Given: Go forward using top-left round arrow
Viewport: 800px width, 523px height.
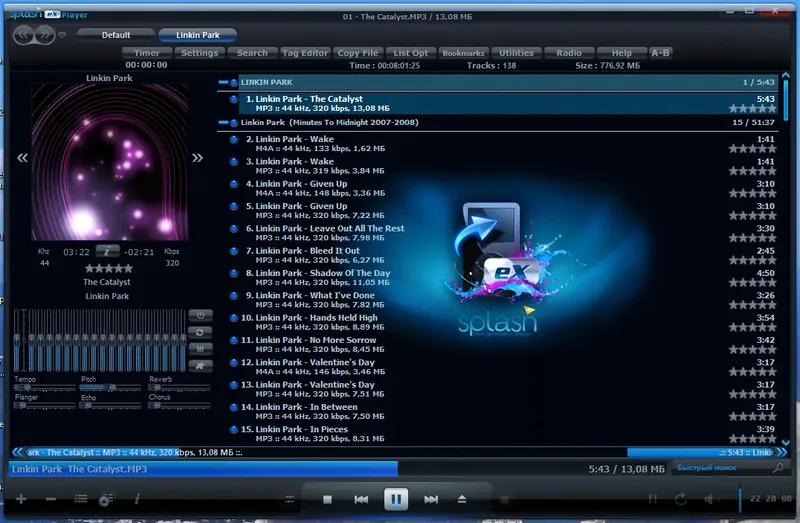Looking at the screenshot, I should tap(45, 35).
